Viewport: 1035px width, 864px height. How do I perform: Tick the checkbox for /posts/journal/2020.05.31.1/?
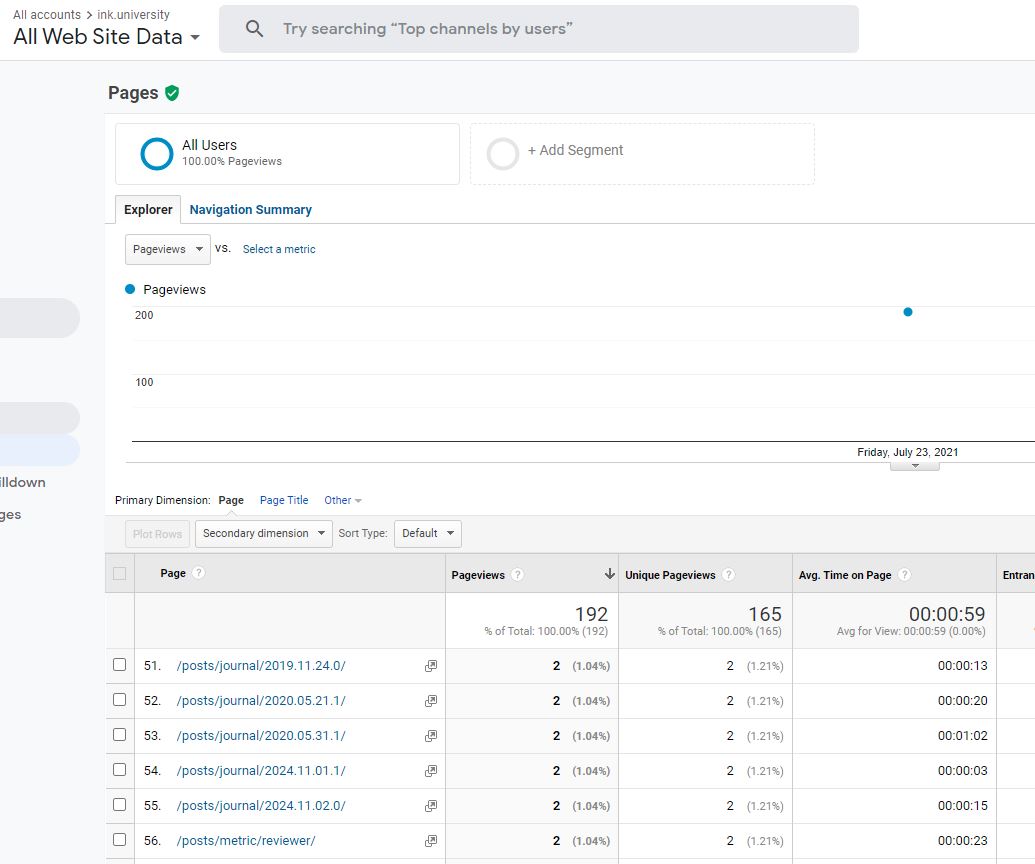[120, 735]
